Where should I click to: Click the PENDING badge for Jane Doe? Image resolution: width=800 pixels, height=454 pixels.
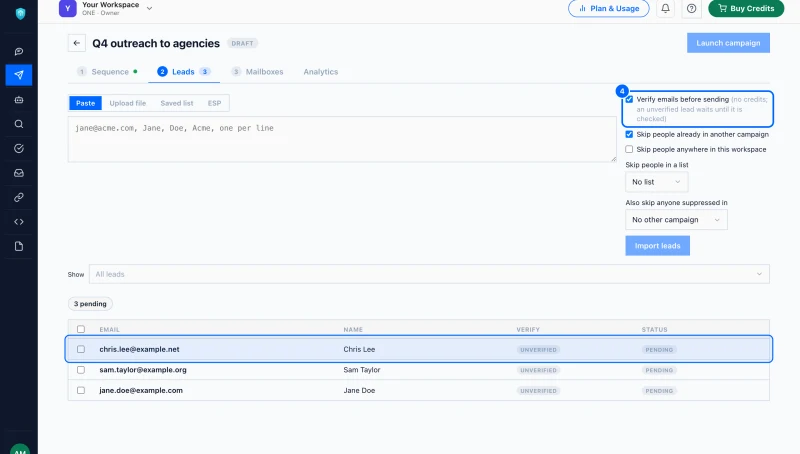point(659,391)
